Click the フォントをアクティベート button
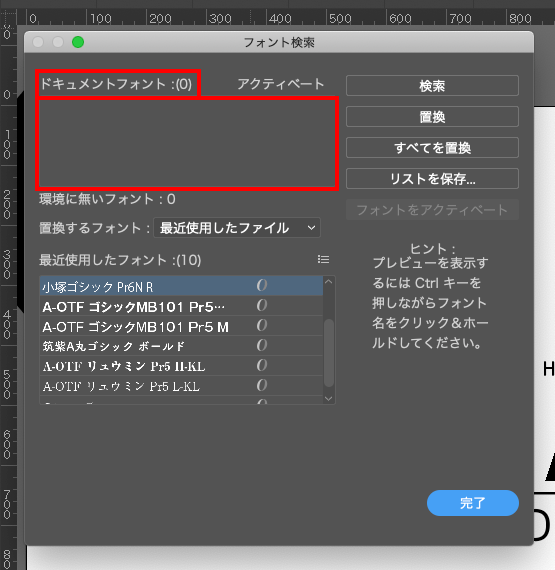 [x=432, y=210]
